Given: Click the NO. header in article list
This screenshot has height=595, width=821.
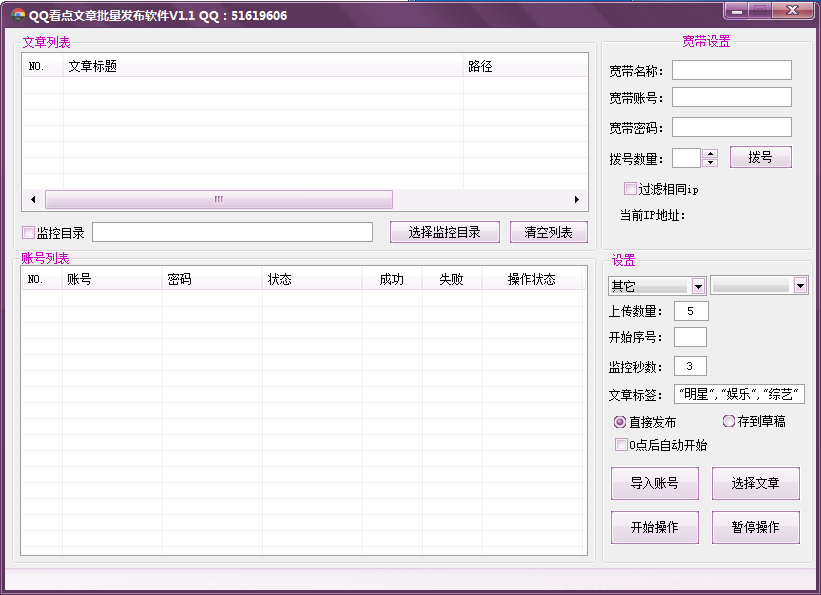Looking at the screenshot, I should 43,66.
